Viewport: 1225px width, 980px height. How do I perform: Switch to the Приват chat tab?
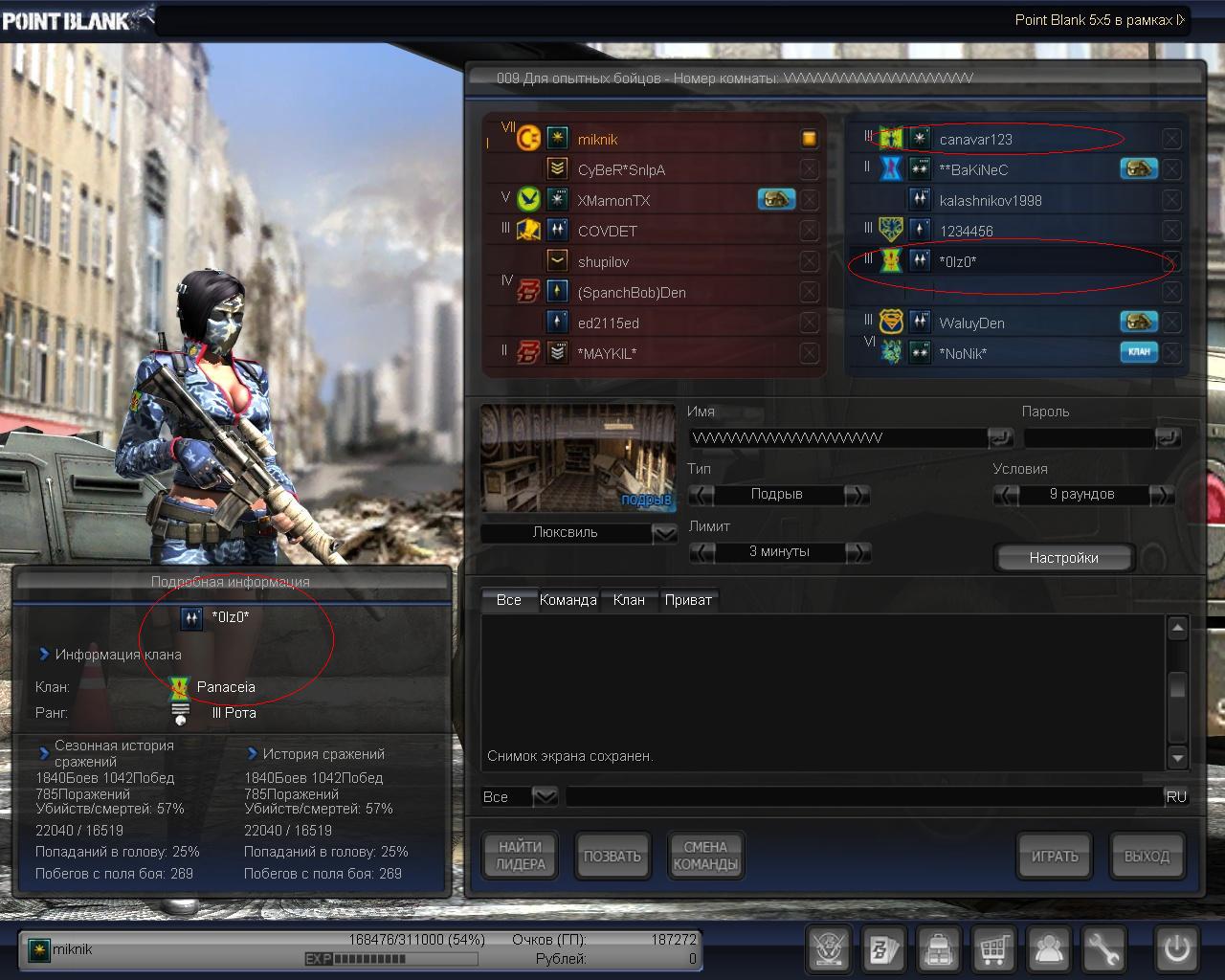pyautogui.click(x=687, y=600)
